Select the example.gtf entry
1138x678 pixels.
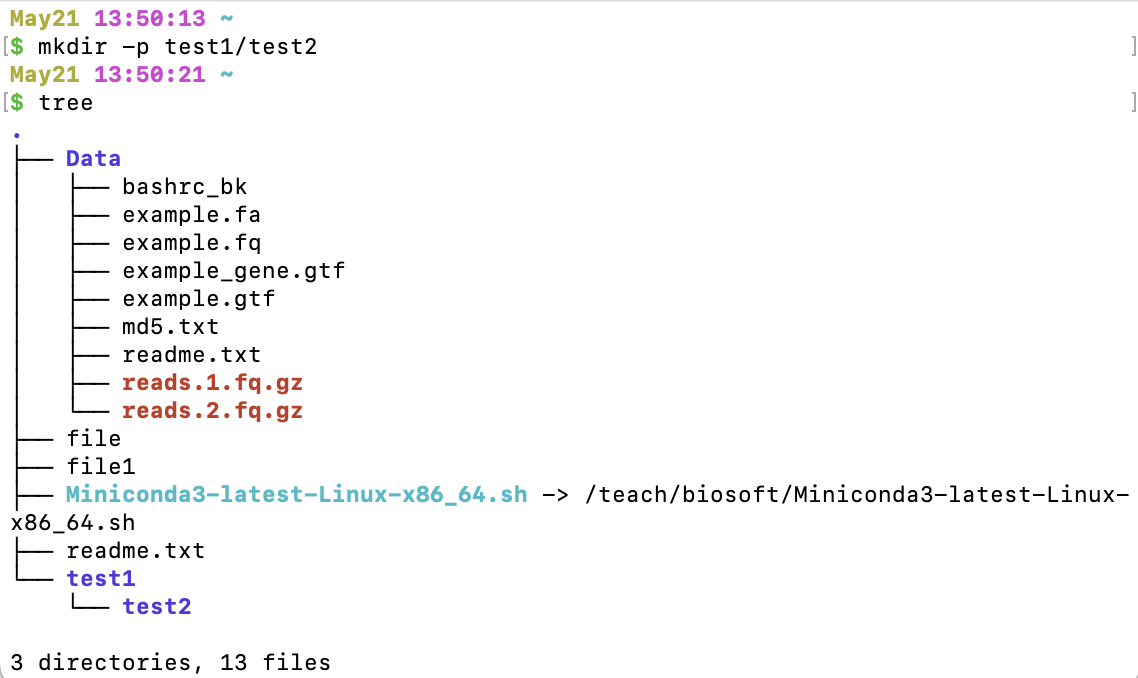click(x=198, y=299)
